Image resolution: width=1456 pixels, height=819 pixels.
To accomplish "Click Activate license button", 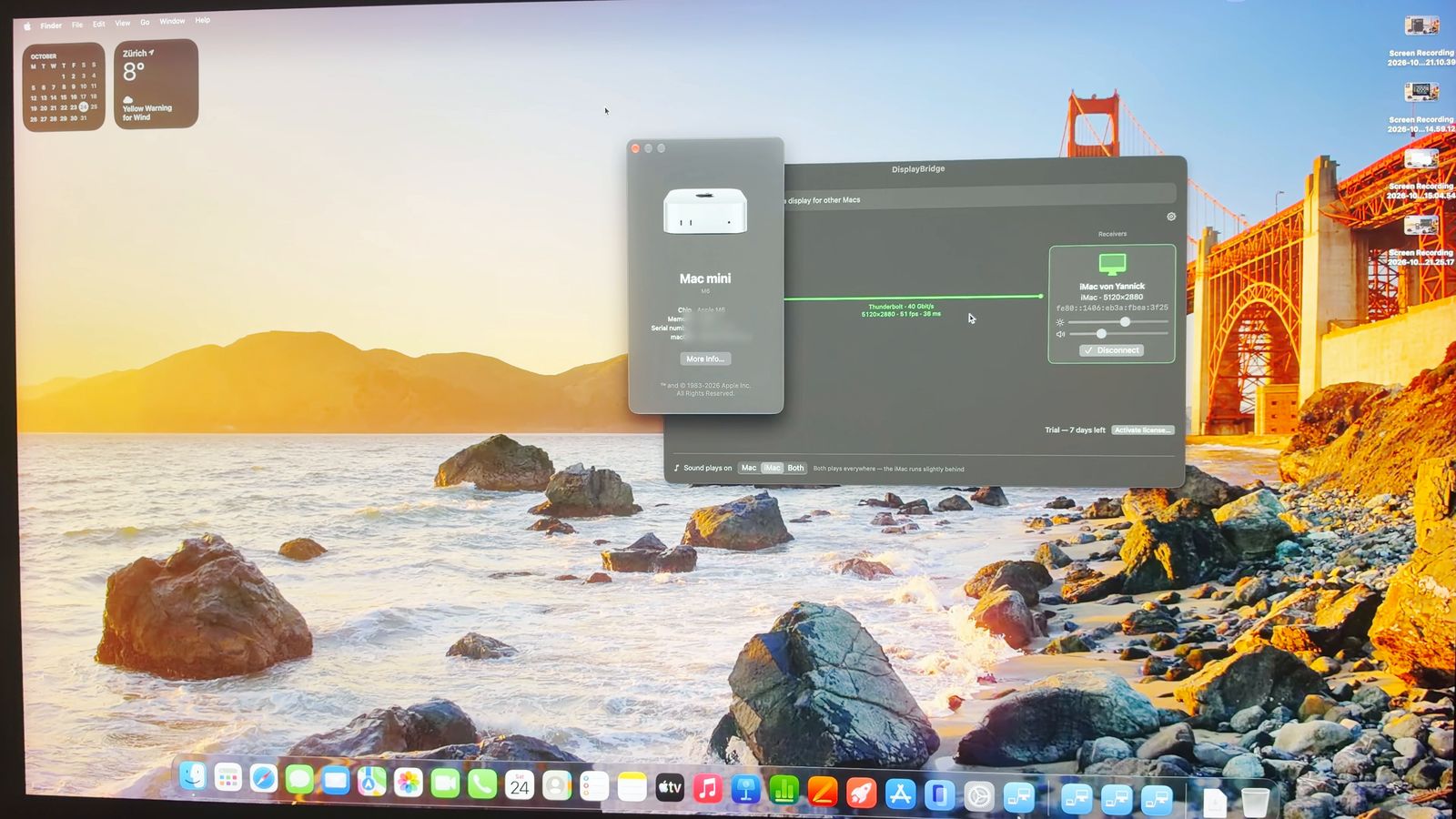I will 1143,430.
